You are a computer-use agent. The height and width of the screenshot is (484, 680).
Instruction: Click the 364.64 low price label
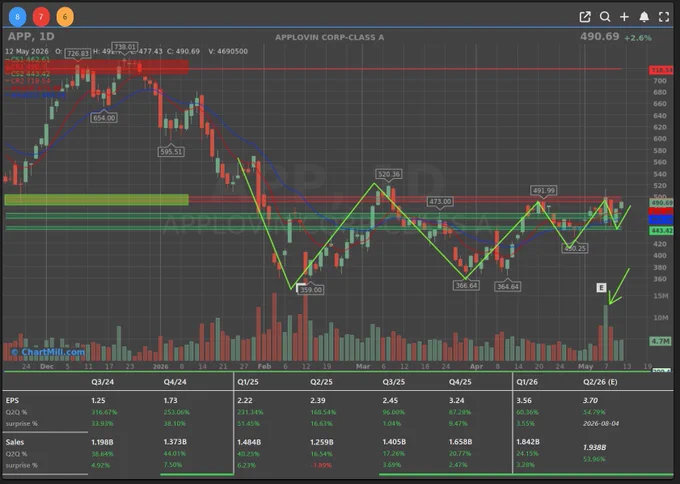[x=507, y=286]
